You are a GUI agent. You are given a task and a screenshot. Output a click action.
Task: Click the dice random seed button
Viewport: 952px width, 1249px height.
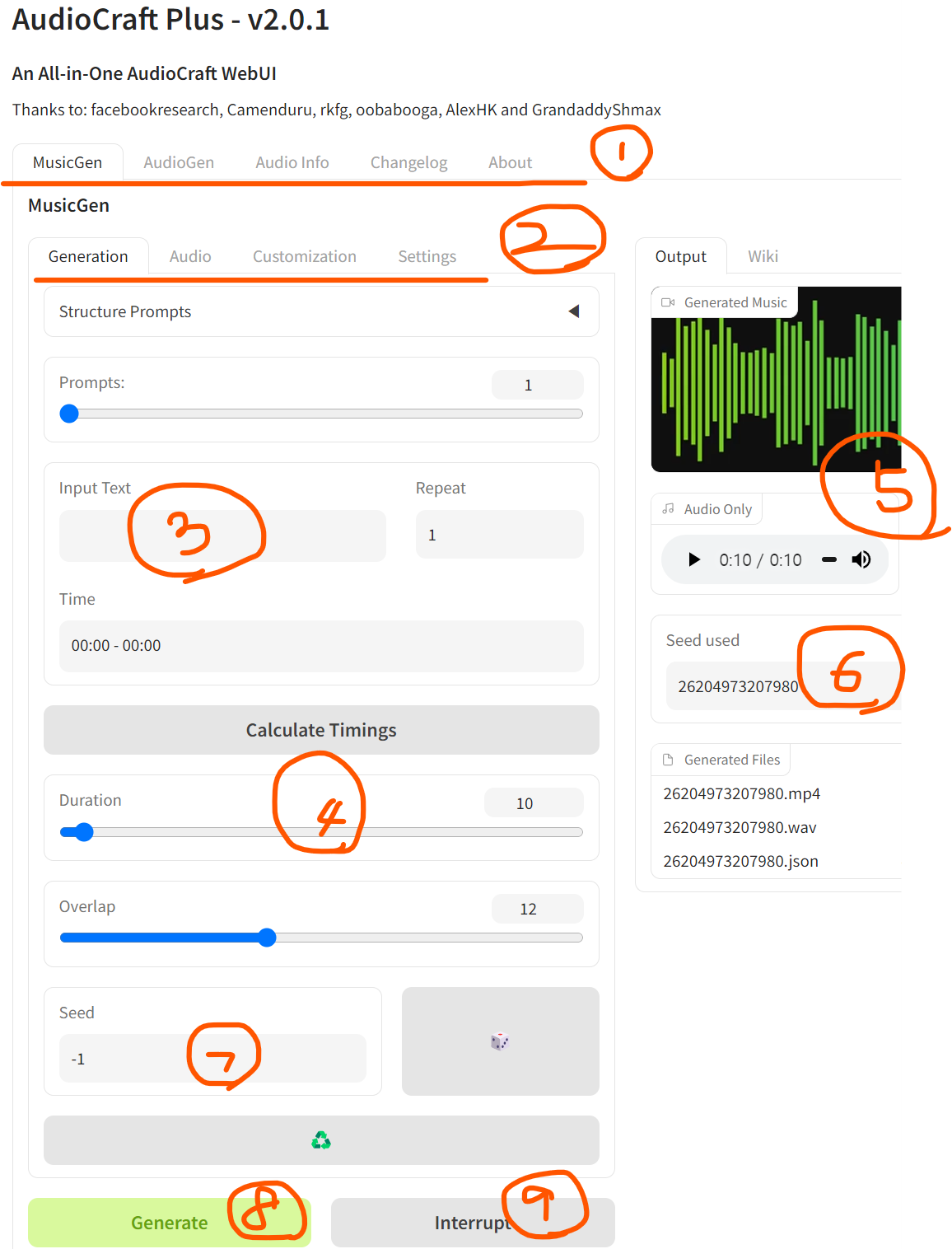tap(500, 1041)
